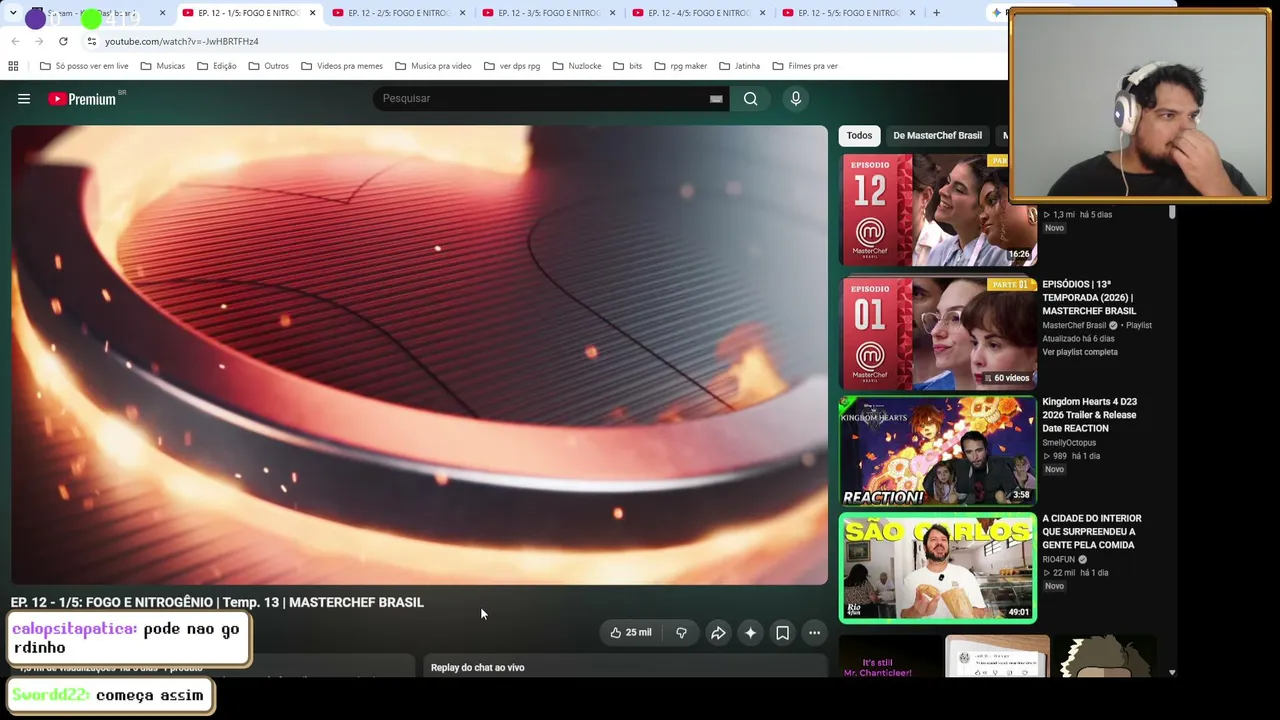Open site information icon in address bar
Image resolution: width=1280 pixels, height=720 pixels.
coord(91,41)
